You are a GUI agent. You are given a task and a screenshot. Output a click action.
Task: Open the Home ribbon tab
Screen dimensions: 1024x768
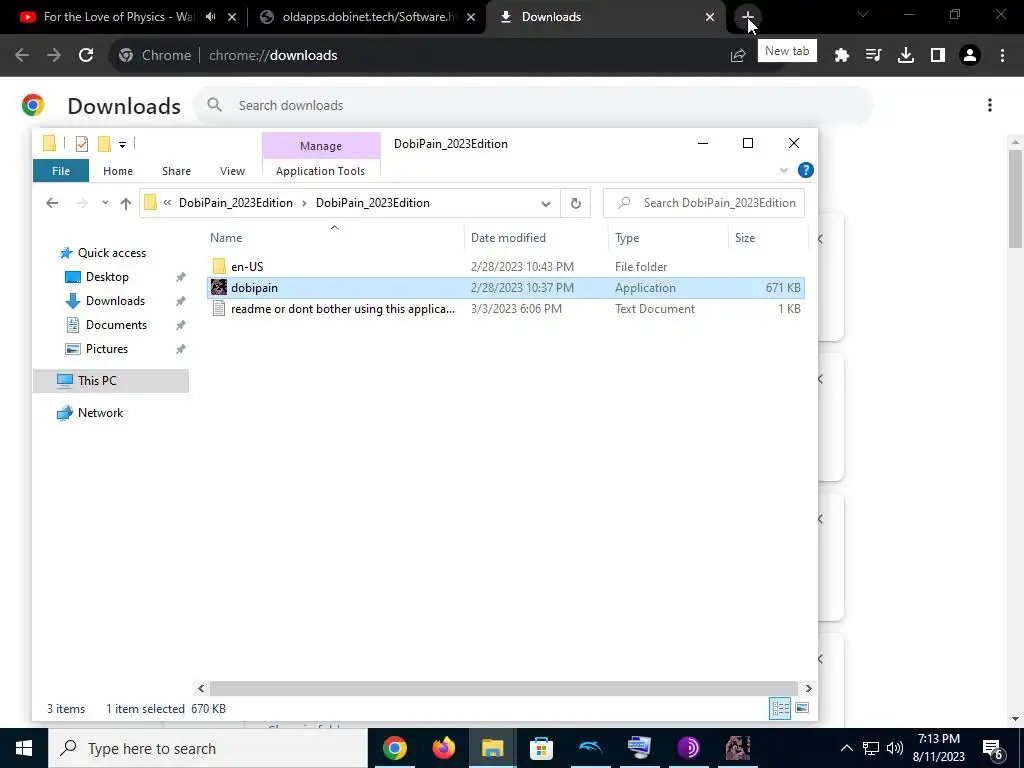(x=118, y=171)
